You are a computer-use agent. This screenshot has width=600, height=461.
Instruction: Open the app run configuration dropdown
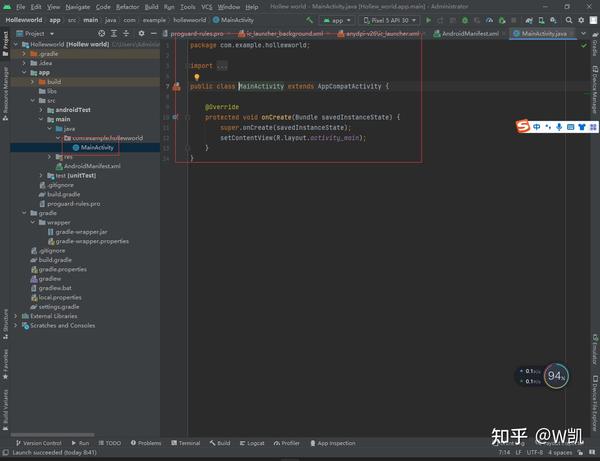[x=340, y=20]
